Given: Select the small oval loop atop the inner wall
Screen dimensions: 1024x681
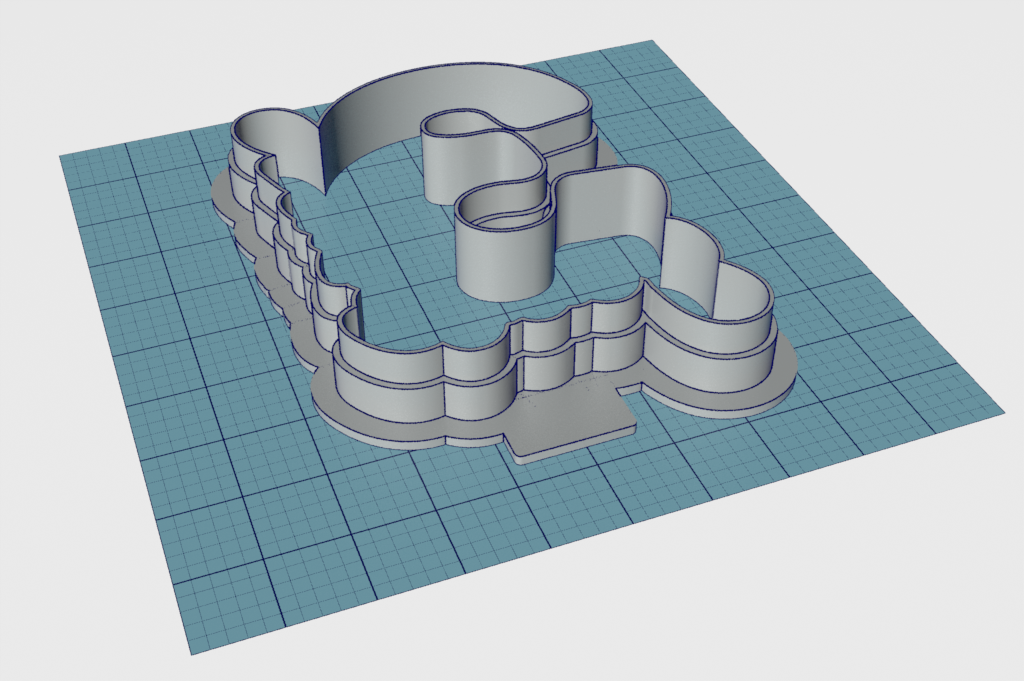Looking at the screenshot, I should [x=456, y=125].
